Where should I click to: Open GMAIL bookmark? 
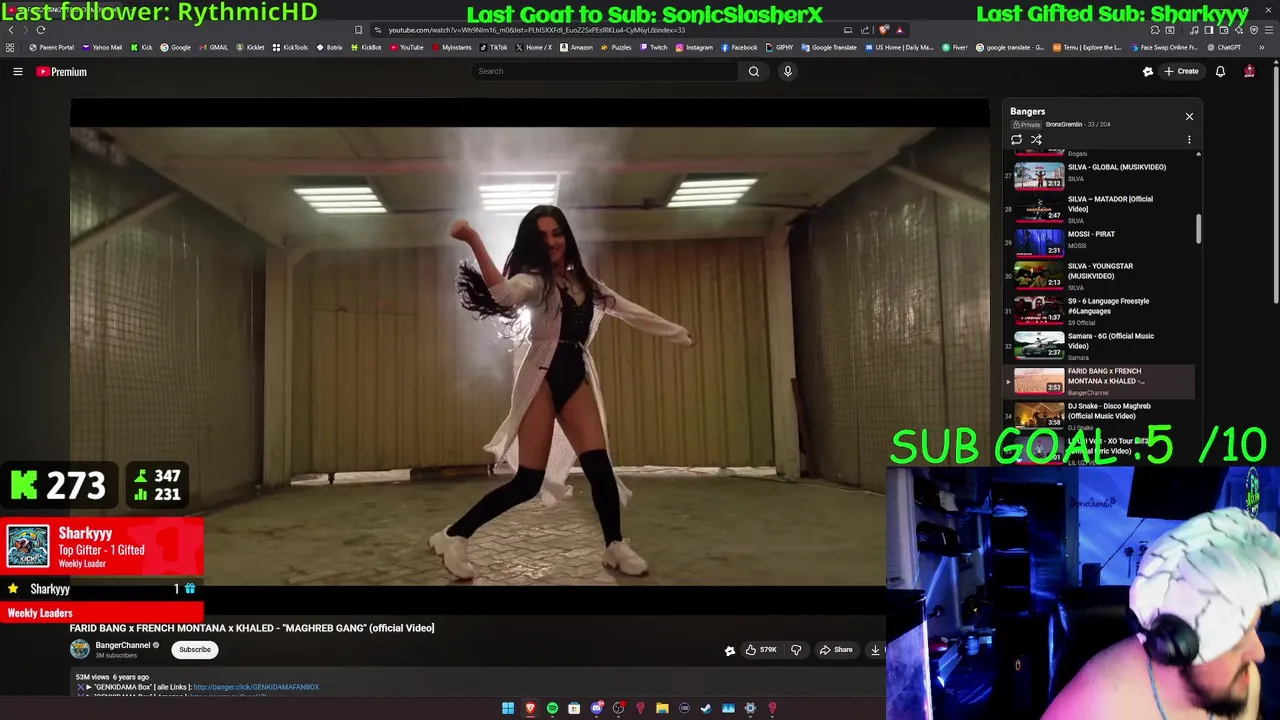[x=214, y=47]
